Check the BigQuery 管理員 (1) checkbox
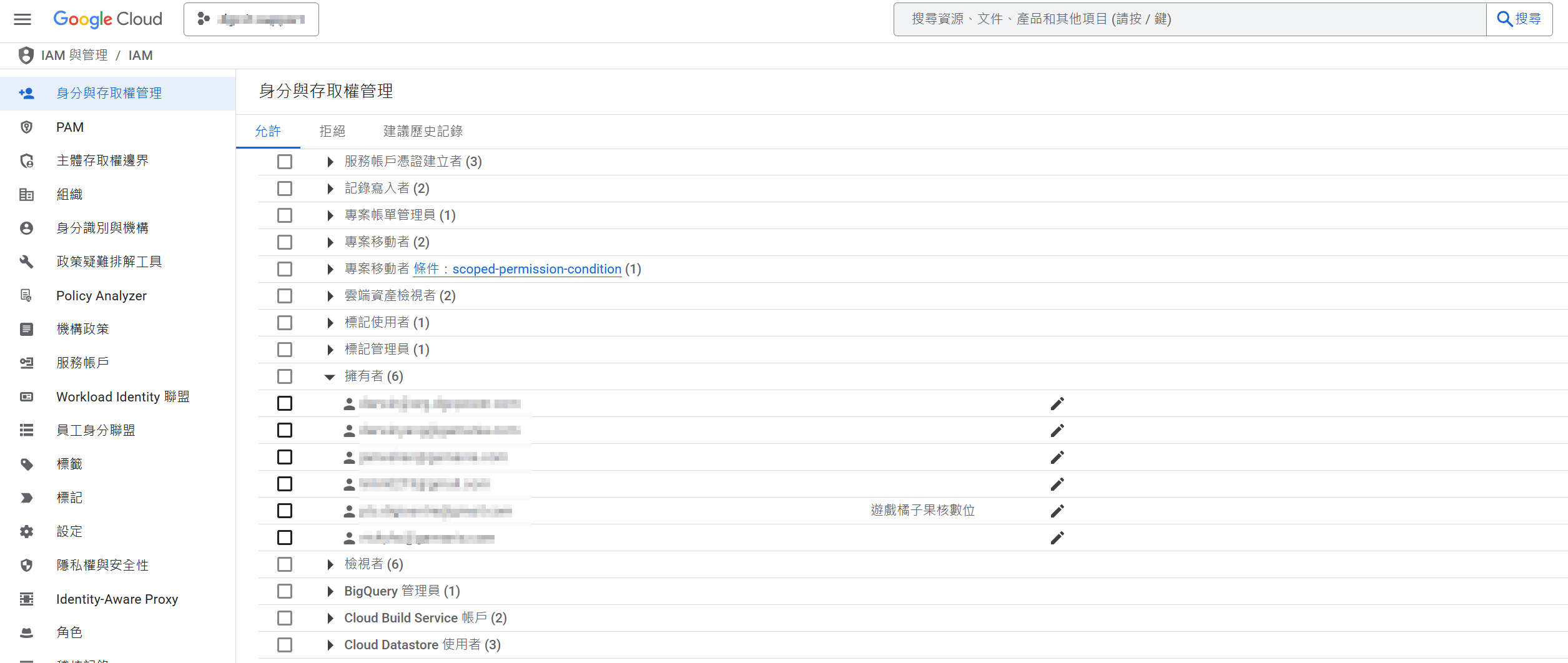 (x=285, y=591)
